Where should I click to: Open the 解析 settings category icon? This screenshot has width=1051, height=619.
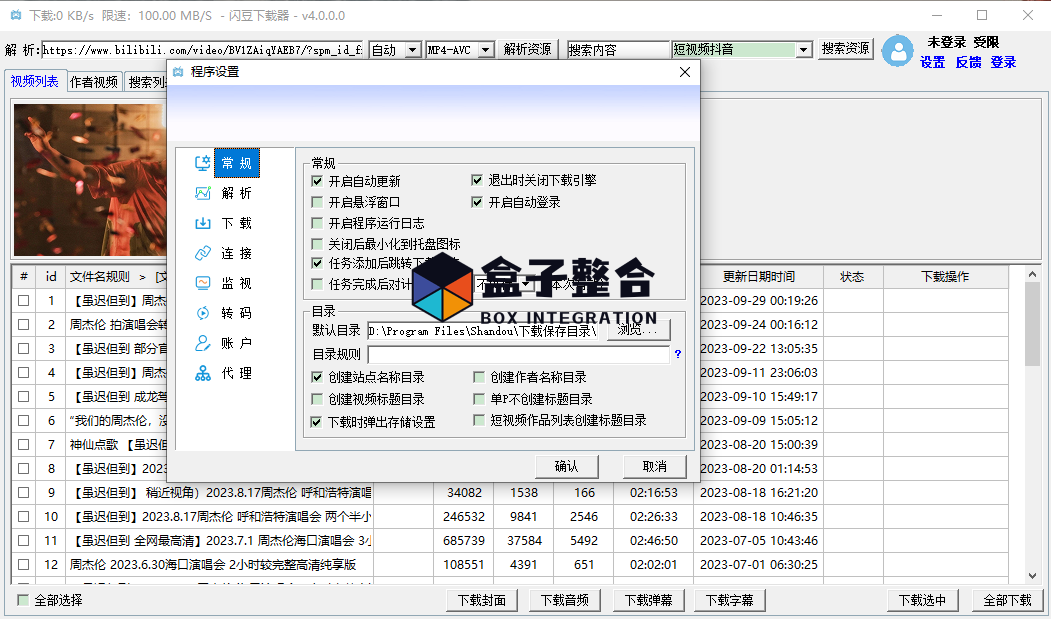pos(202,193)
